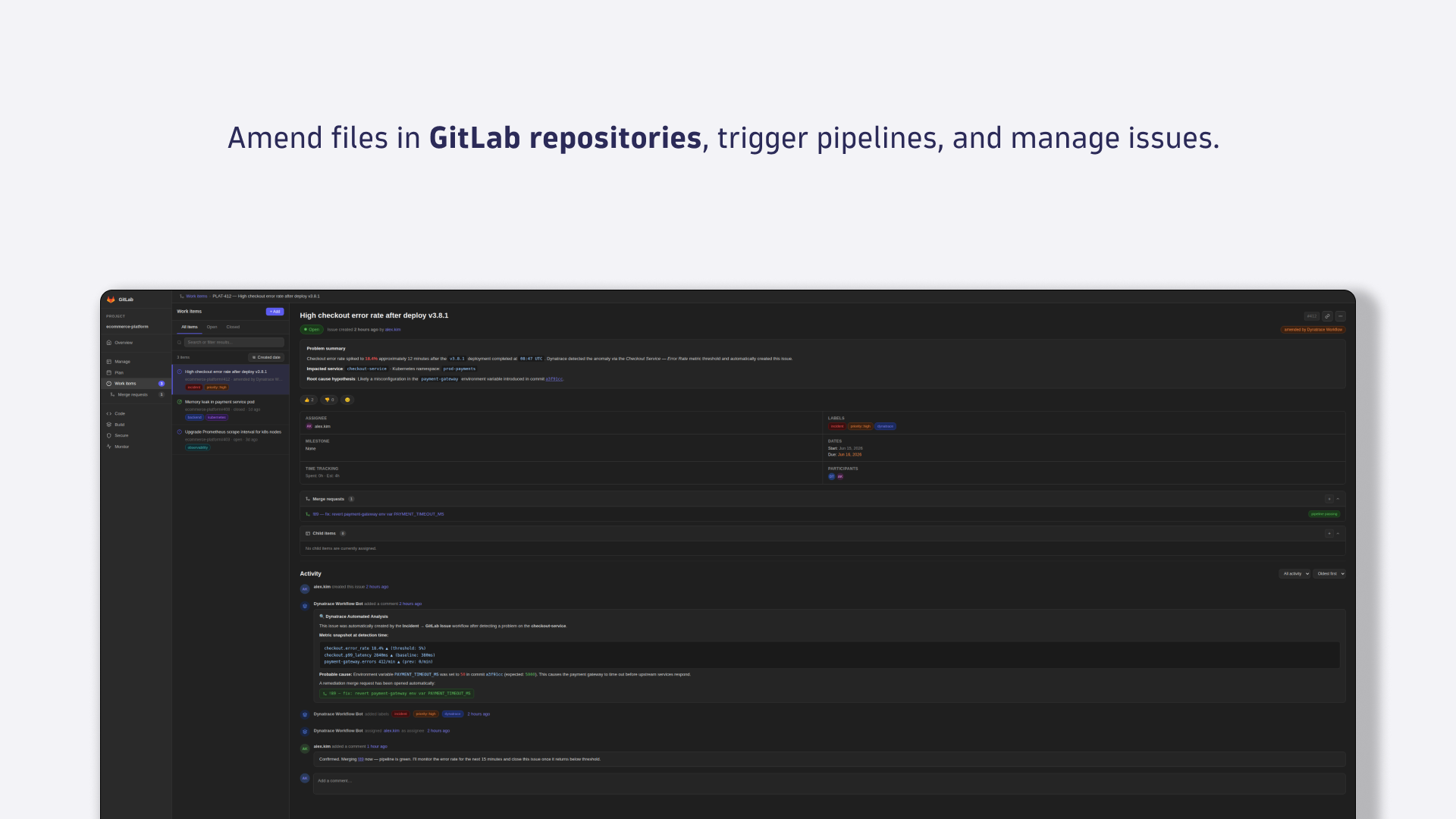1456x819 pixels.
Task: Open alex.kim author link under the title
Action: click(x=393, y=330)
